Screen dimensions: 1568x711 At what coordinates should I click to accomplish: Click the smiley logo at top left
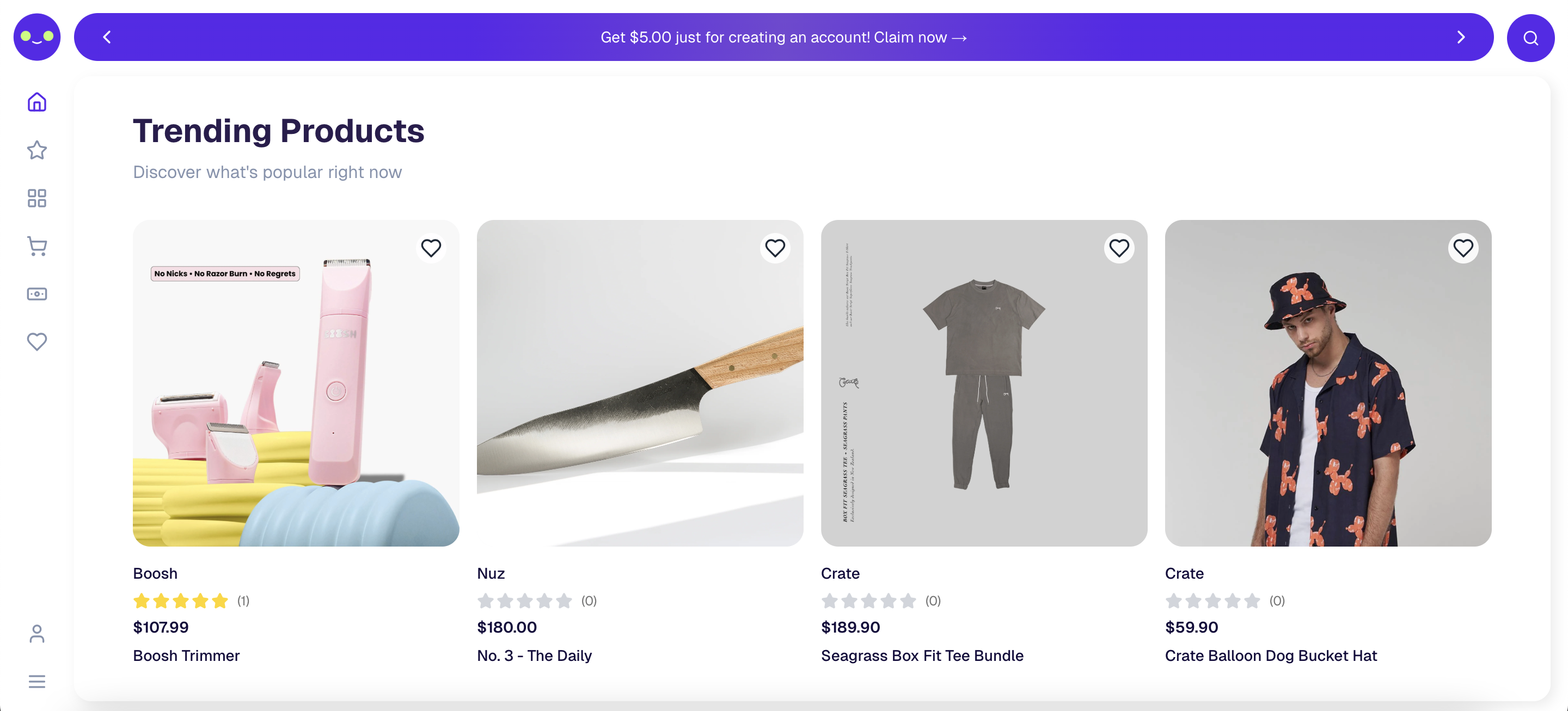tap(36, 36)
